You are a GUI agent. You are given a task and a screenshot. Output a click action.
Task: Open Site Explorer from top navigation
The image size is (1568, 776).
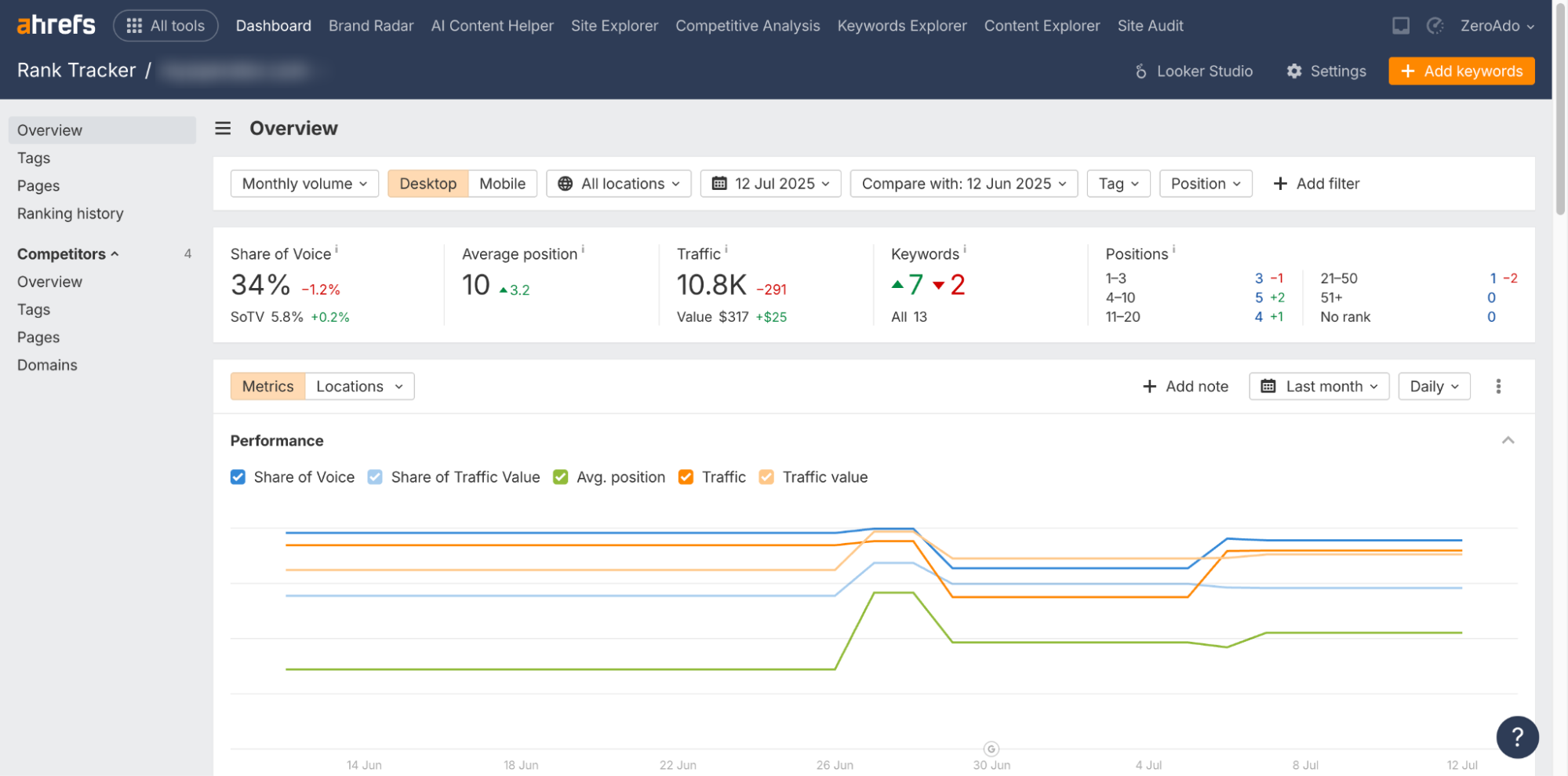[613, 26]
